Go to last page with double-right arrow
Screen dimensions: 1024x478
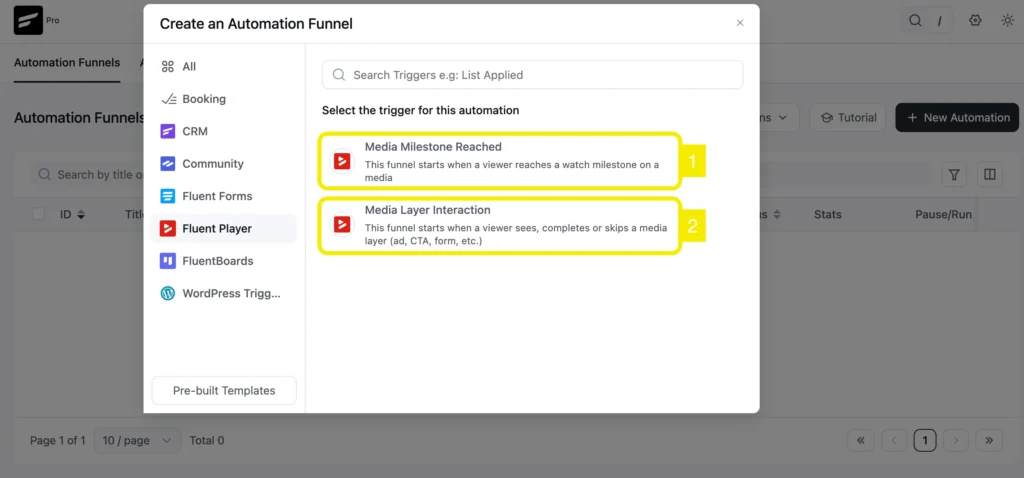[x=989, y=441]
